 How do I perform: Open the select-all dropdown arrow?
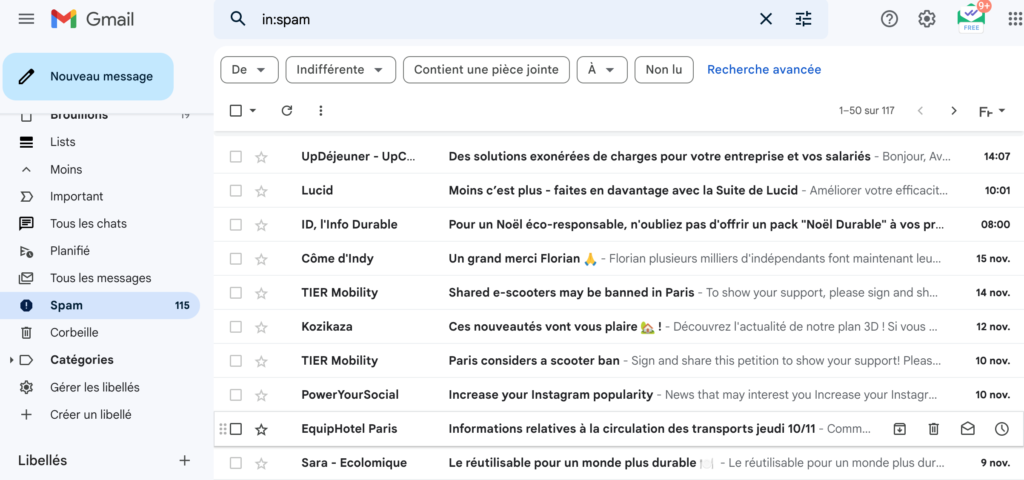click(253, 111)
